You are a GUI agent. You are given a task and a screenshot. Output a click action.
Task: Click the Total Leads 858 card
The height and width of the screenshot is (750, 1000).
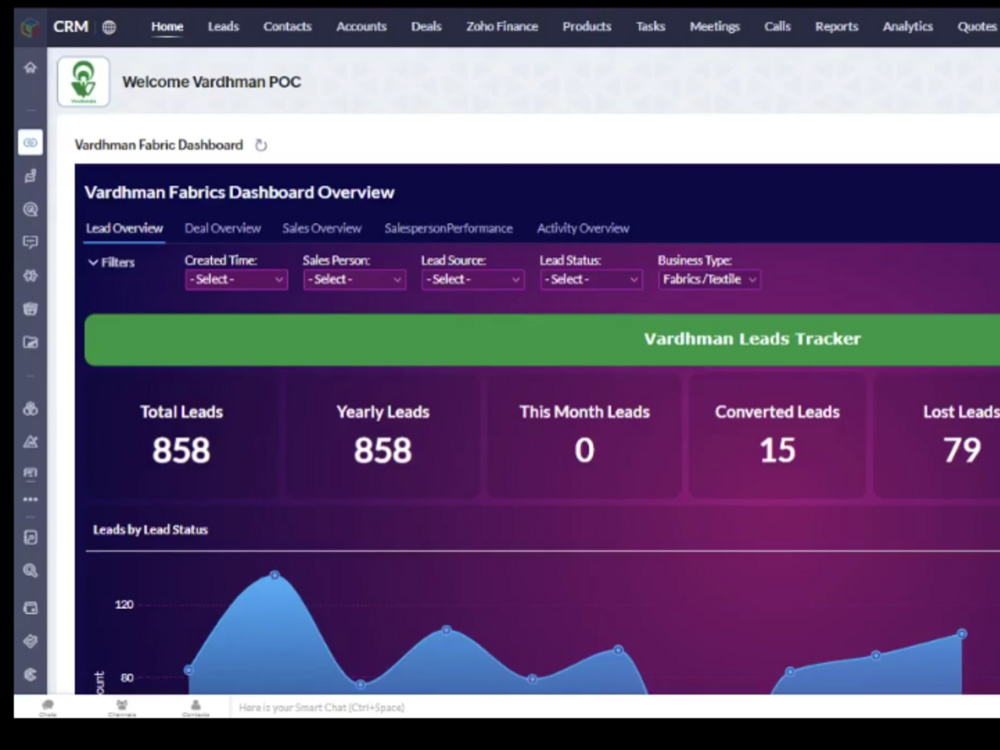[181, 436]
